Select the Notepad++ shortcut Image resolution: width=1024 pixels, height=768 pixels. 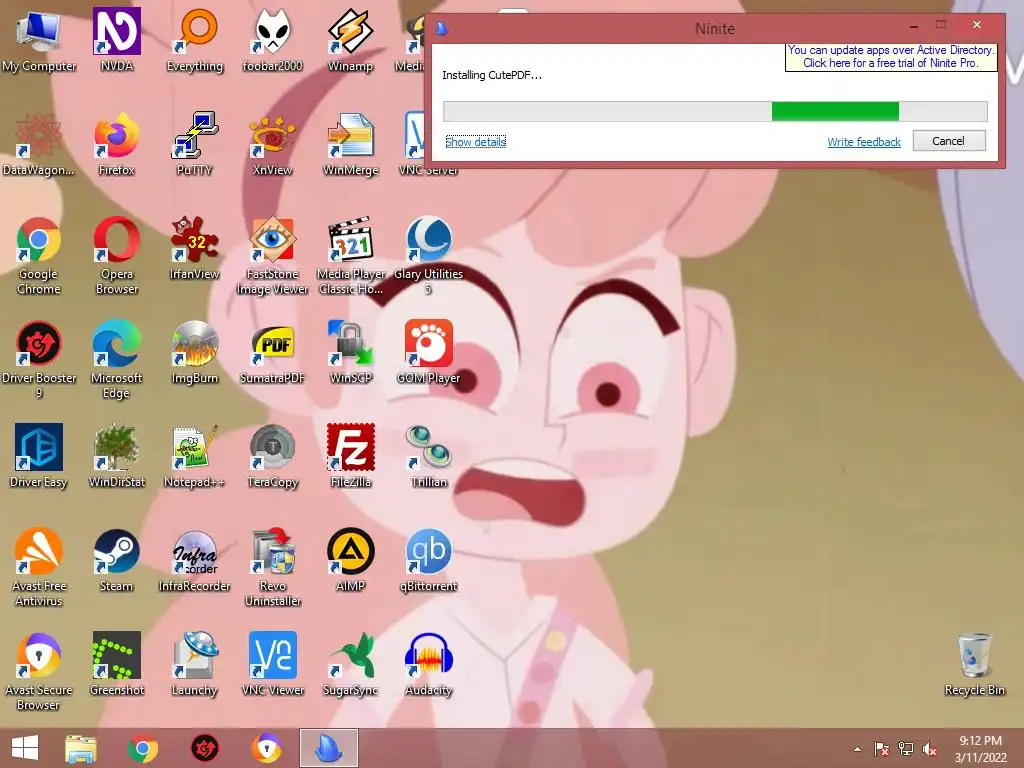tap(195, 456)
